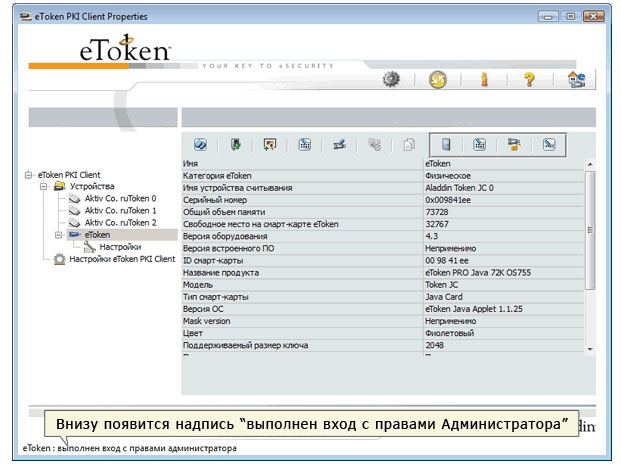Click the properties table scrollbar down arrow
The image size is (621, 467).
pyautogui.click(x=589, y=348)
